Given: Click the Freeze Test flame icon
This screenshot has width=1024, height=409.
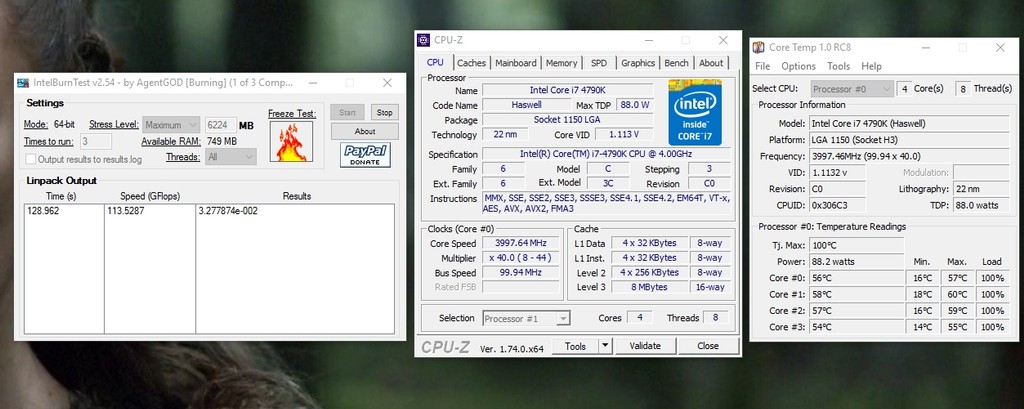Looking at the screenshot, I should [x=291, y=142].
